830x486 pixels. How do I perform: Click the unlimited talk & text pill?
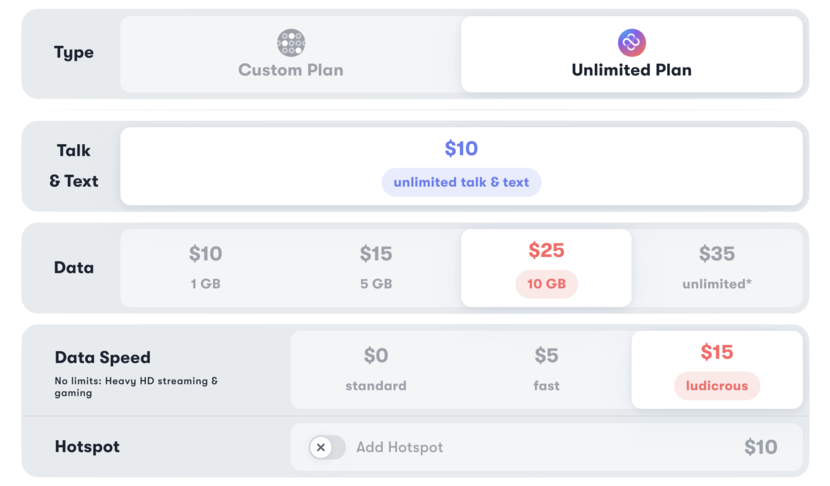pos(461,183)
